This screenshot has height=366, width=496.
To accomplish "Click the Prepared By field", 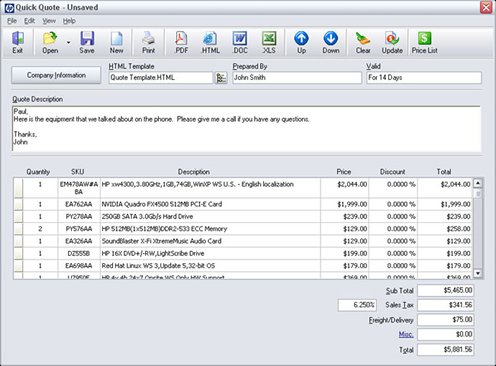I will pos(297,78).
